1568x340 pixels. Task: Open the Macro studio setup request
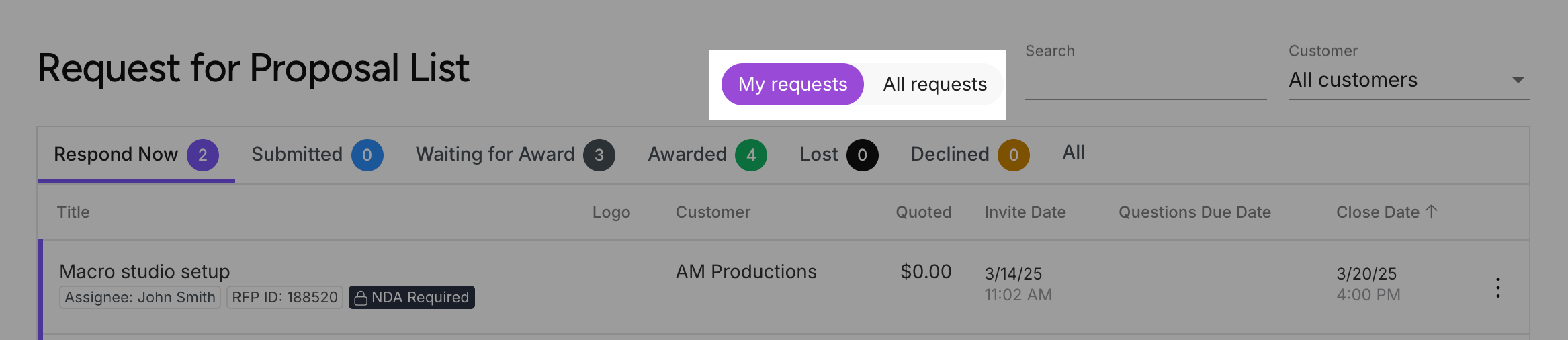pyautogui.click(x=144, y=271)
